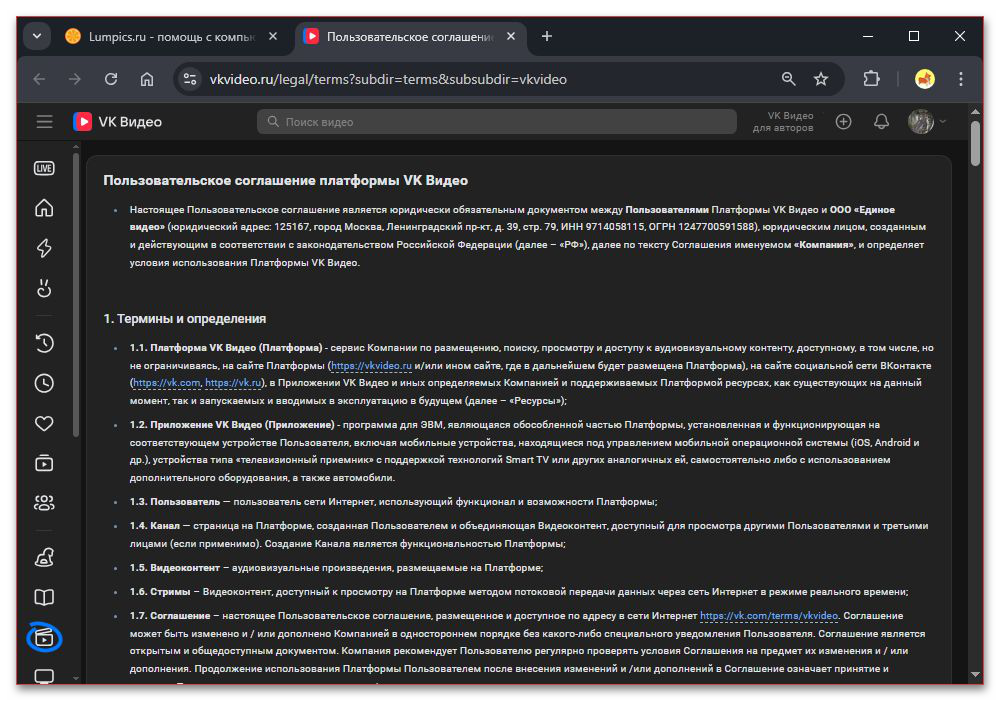Click the term 1.3. Пользователь
The image size is (1000, 701).
[175, 501]
